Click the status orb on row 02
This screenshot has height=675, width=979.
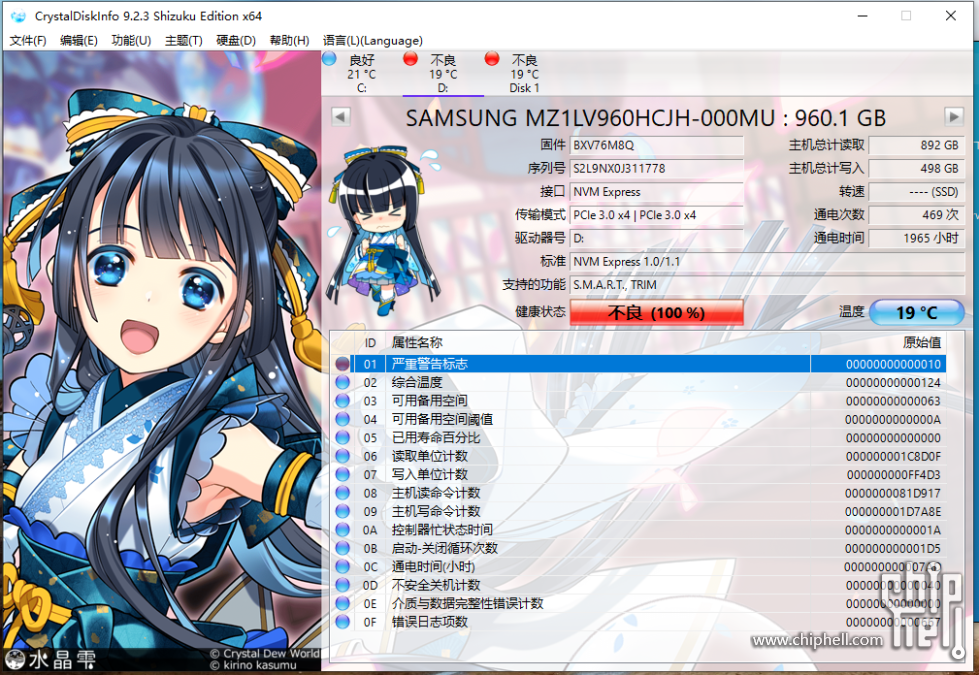point(342,382)
